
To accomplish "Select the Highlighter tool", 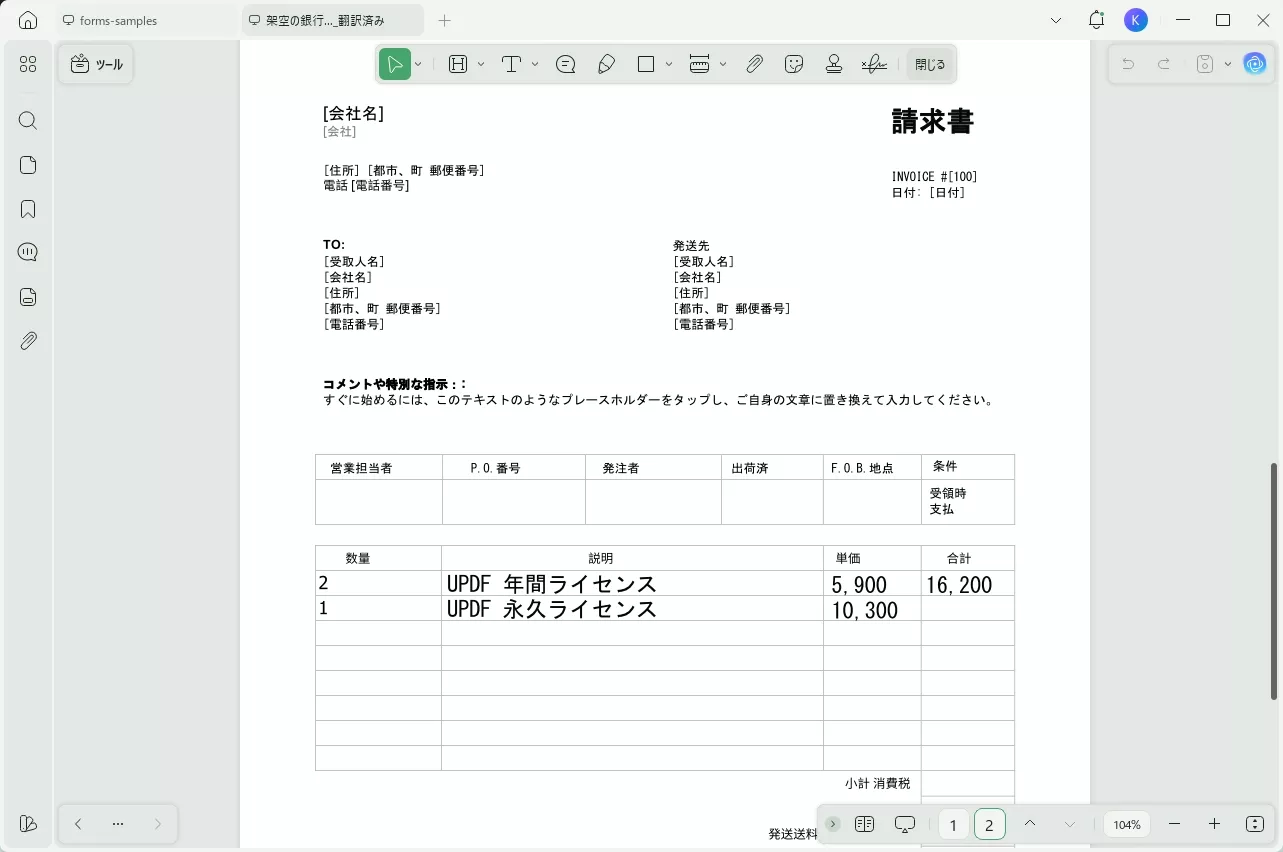I will click(606, 63).
